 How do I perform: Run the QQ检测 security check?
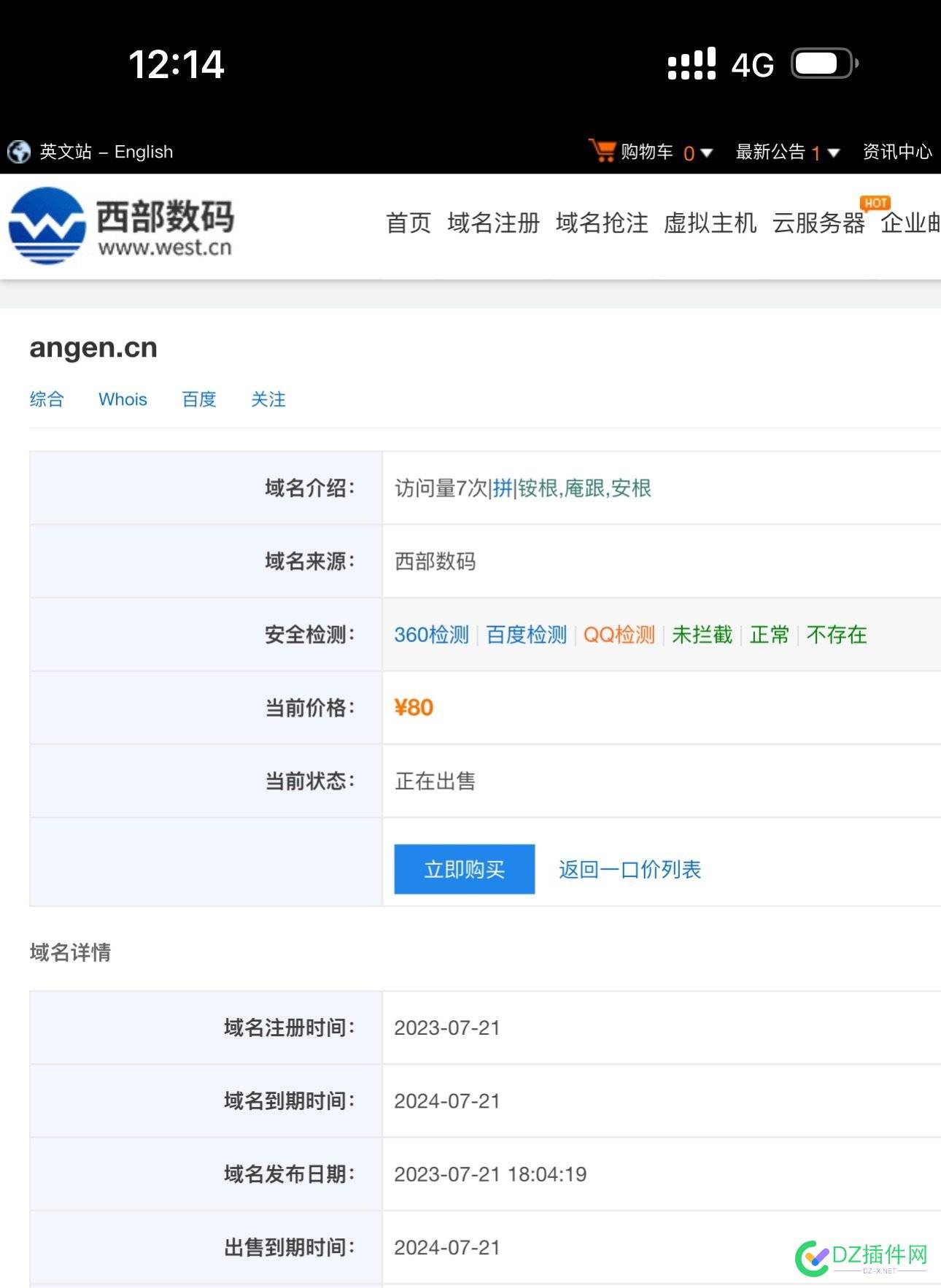pyautogui.click(x=619, y=635)
